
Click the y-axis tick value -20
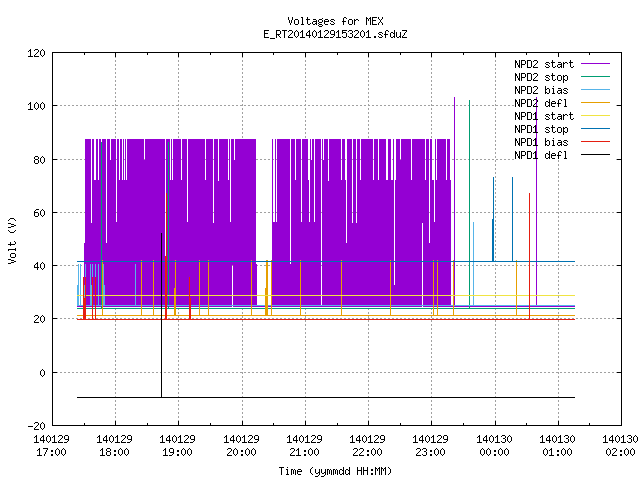click(x=36, y=426)
